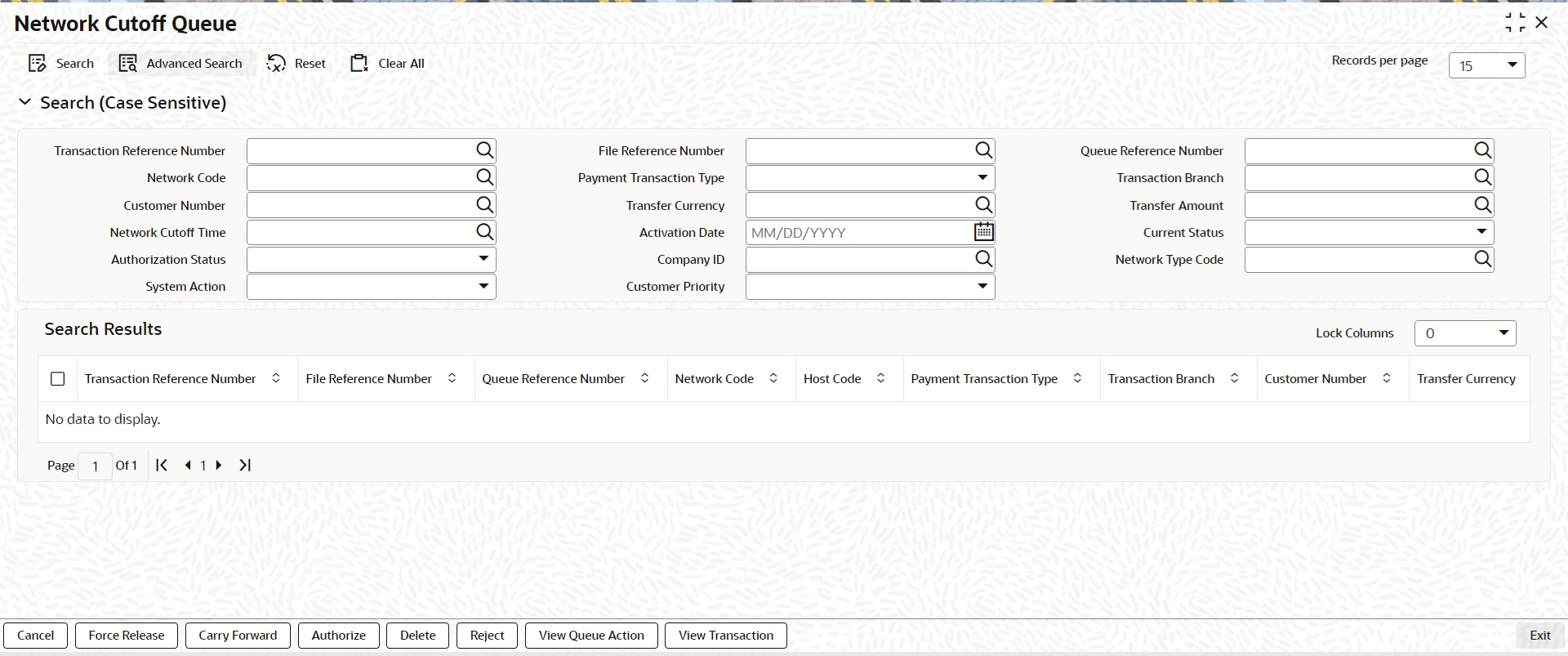Image resolution: width=1568 pixels, height=656 pixels.
Task: Click the Cancel button
Action: click(35, 636)
